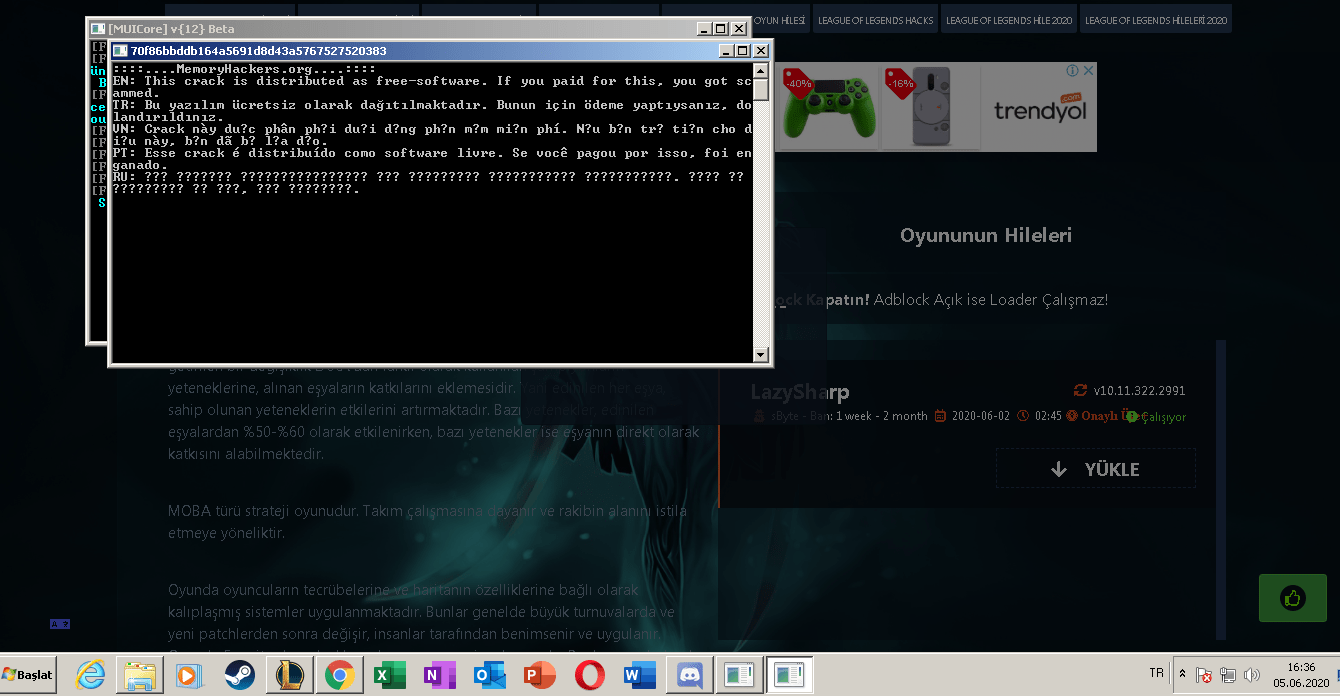
Task: Click the version v10.11.322.2991 text
Action: tap(1139, 390)
